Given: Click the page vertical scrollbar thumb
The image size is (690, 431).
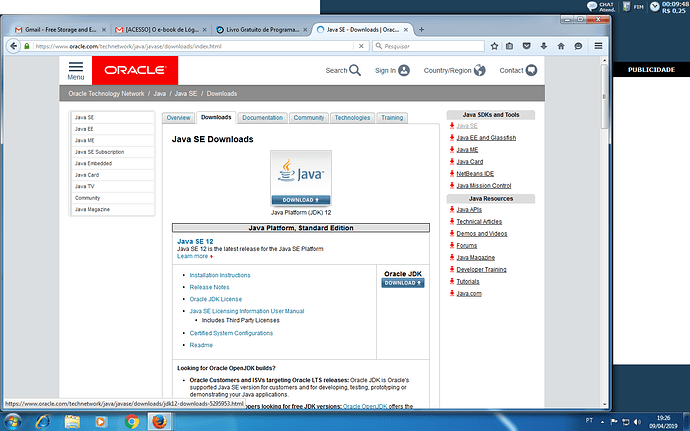Looking at the screenshot, I should [604, 96].
